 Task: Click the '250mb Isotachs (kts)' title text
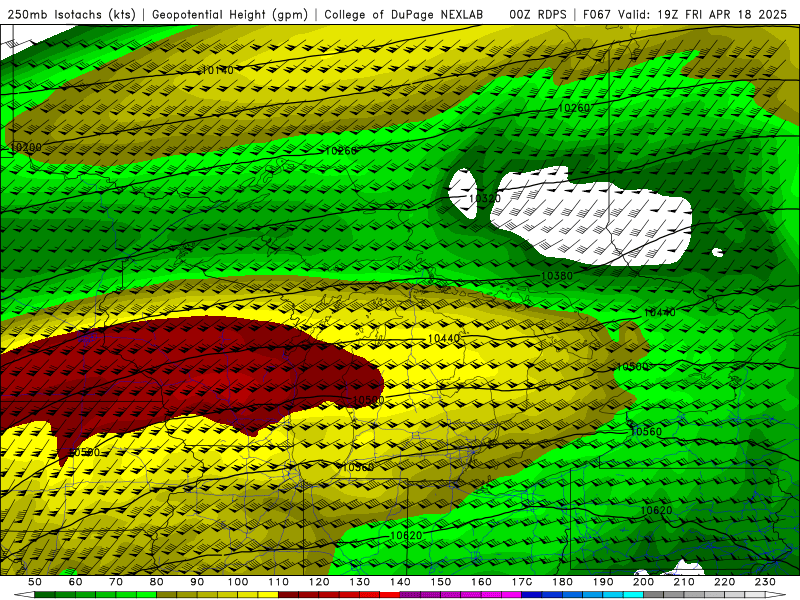pos(72,14)
